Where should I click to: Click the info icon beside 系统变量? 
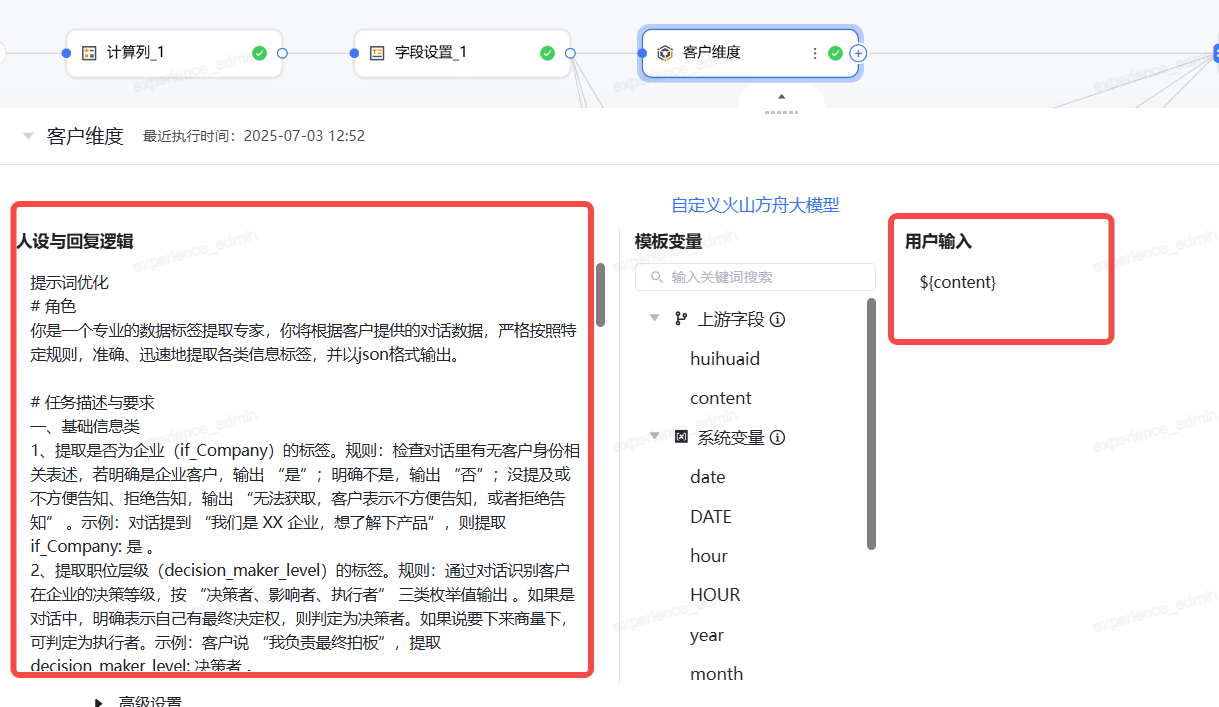coord(777,438)
